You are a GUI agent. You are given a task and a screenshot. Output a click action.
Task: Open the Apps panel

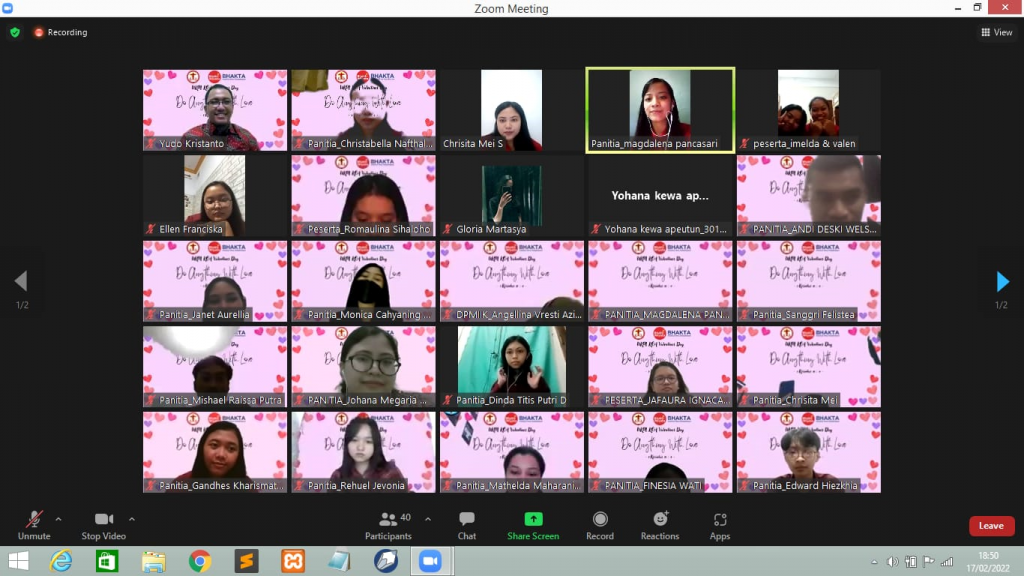coord(720,524)
